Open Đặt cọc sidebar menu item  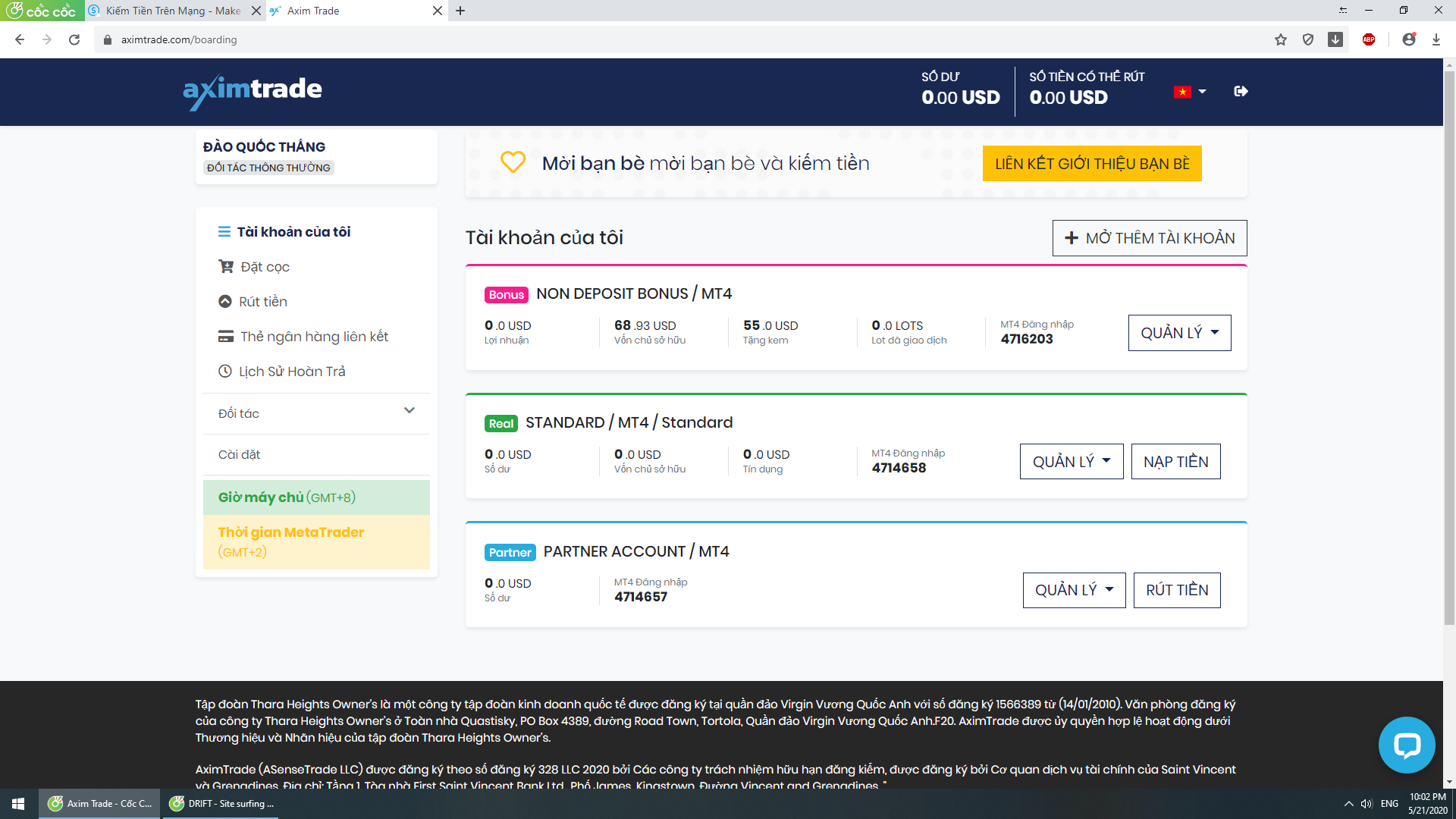click(x=264, y=267)
